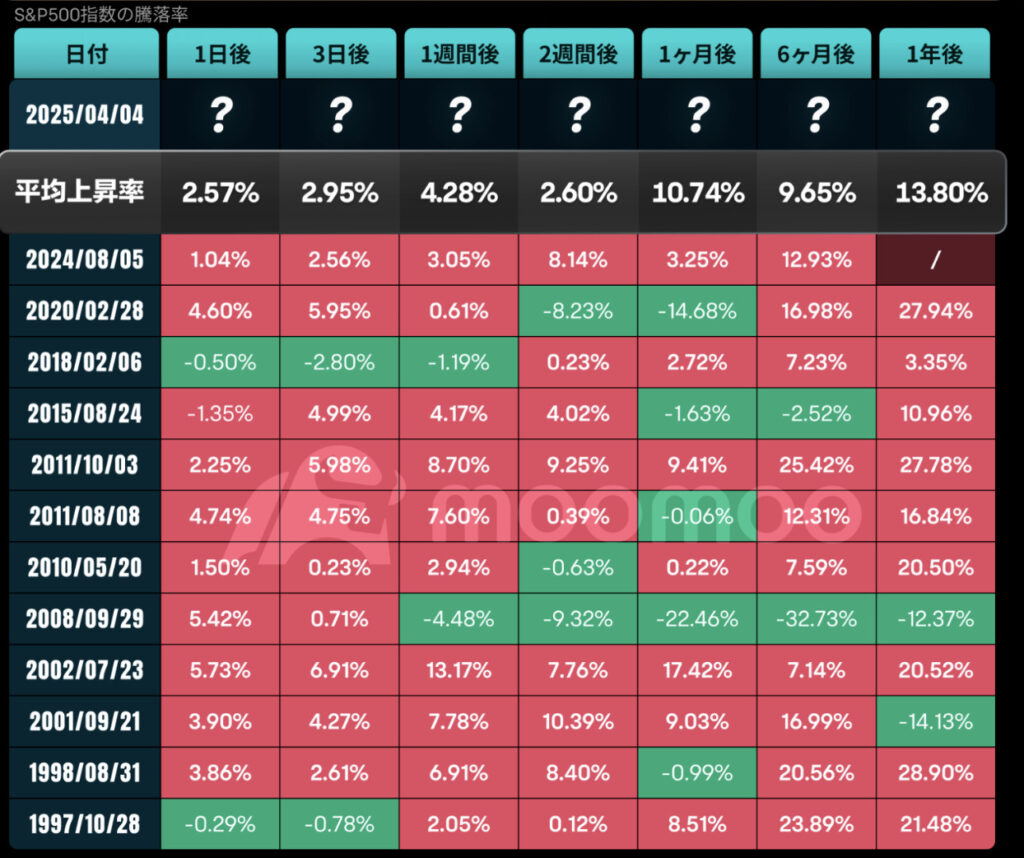Click the question mark under 1ヶ月後
The image size is (1024, 858).
click(x=698, y=115)
